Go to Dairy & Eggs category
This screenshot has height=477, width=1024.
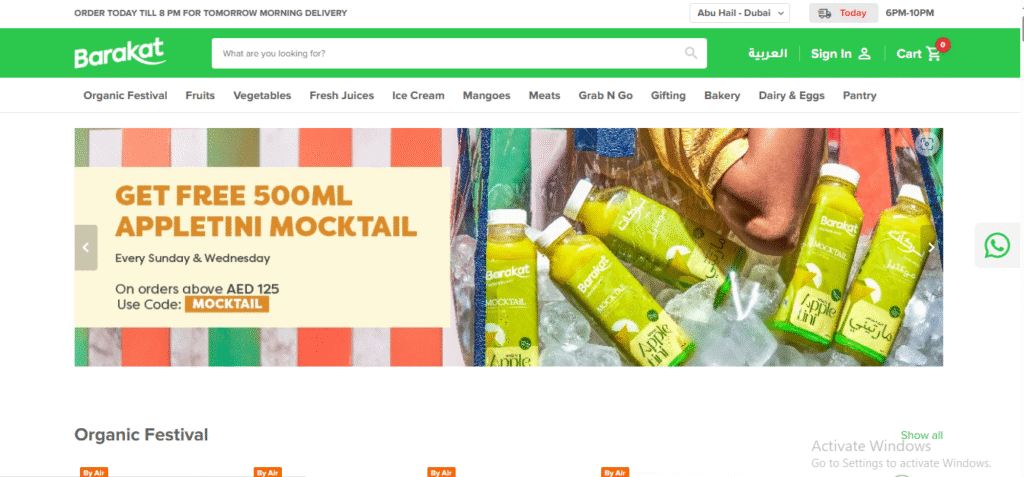pyautogui.click(x=792, y=95)
